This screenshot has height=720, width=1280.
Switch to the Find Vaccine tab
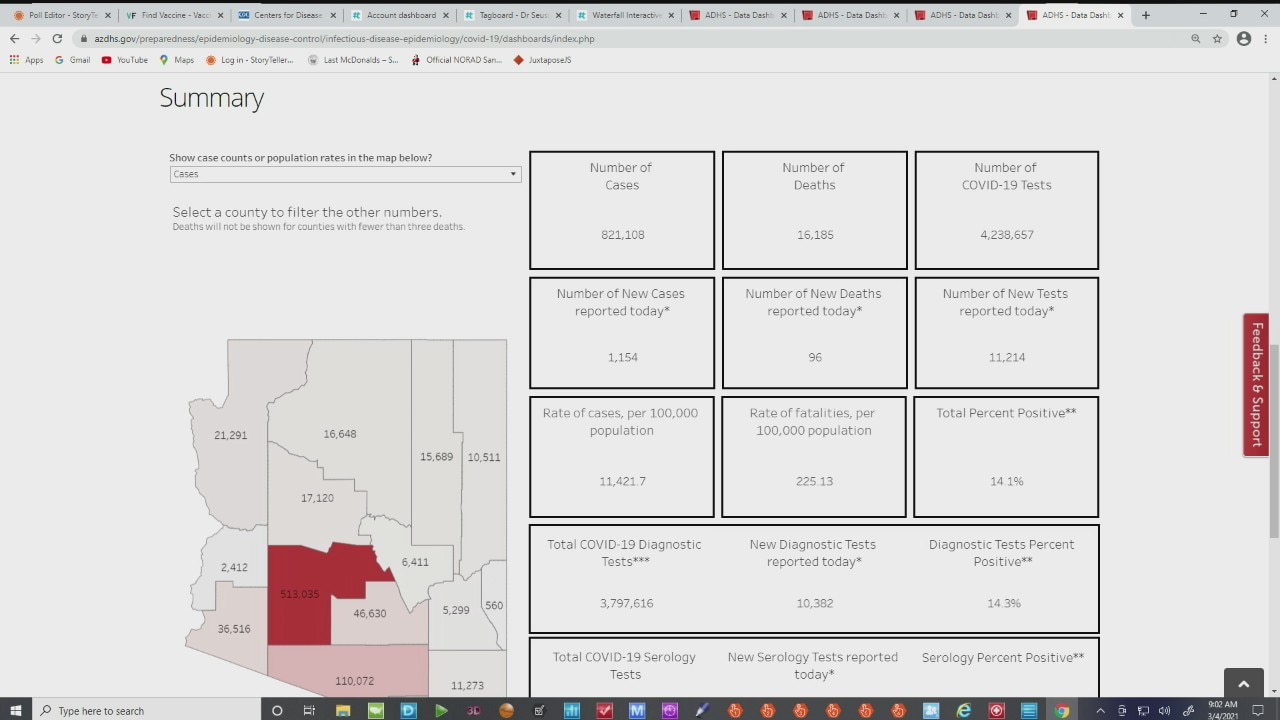169,15
